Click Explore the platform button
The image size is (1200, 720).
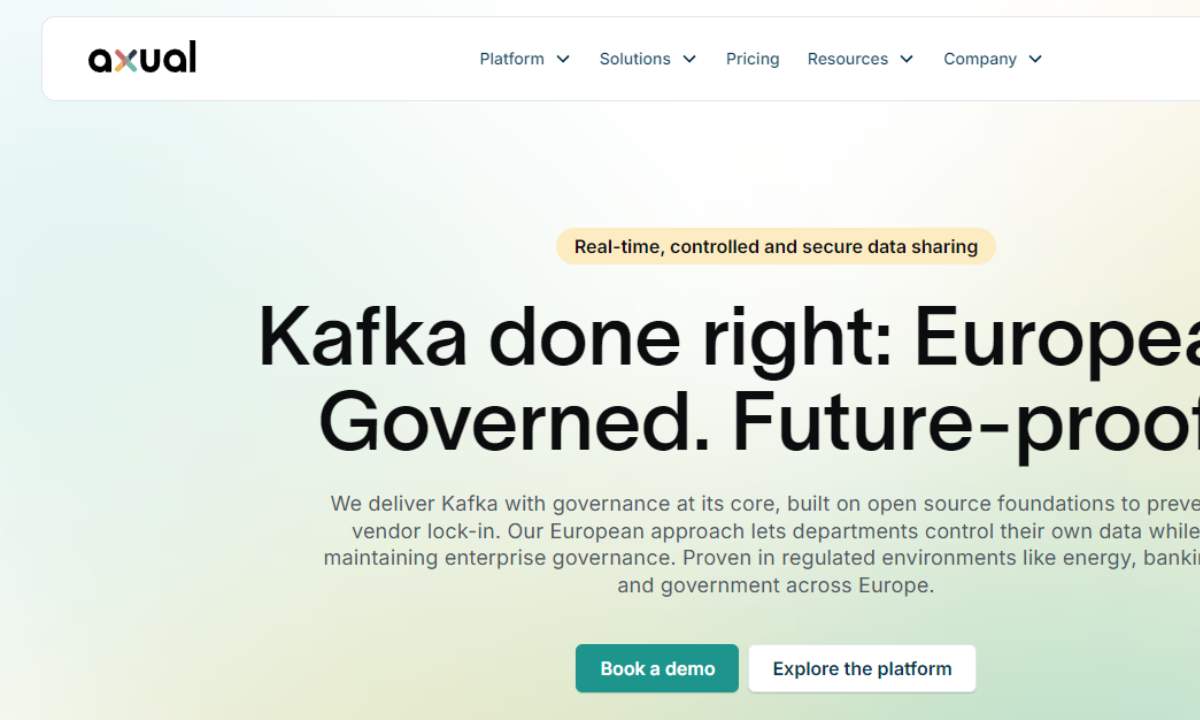(862, 669)
